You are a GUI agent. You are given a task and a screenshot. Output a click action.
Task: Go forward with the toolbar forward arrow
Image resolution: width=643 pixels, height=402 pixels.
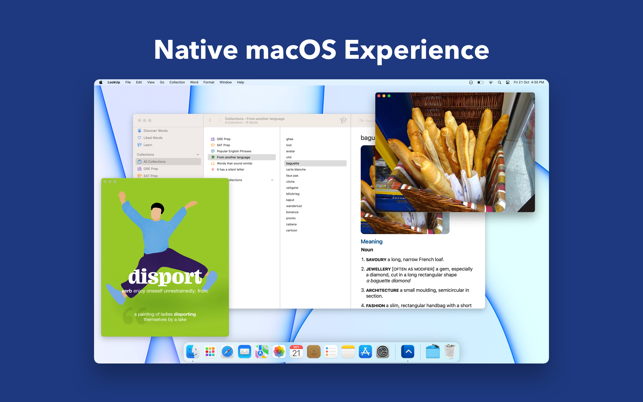[219, 120]
